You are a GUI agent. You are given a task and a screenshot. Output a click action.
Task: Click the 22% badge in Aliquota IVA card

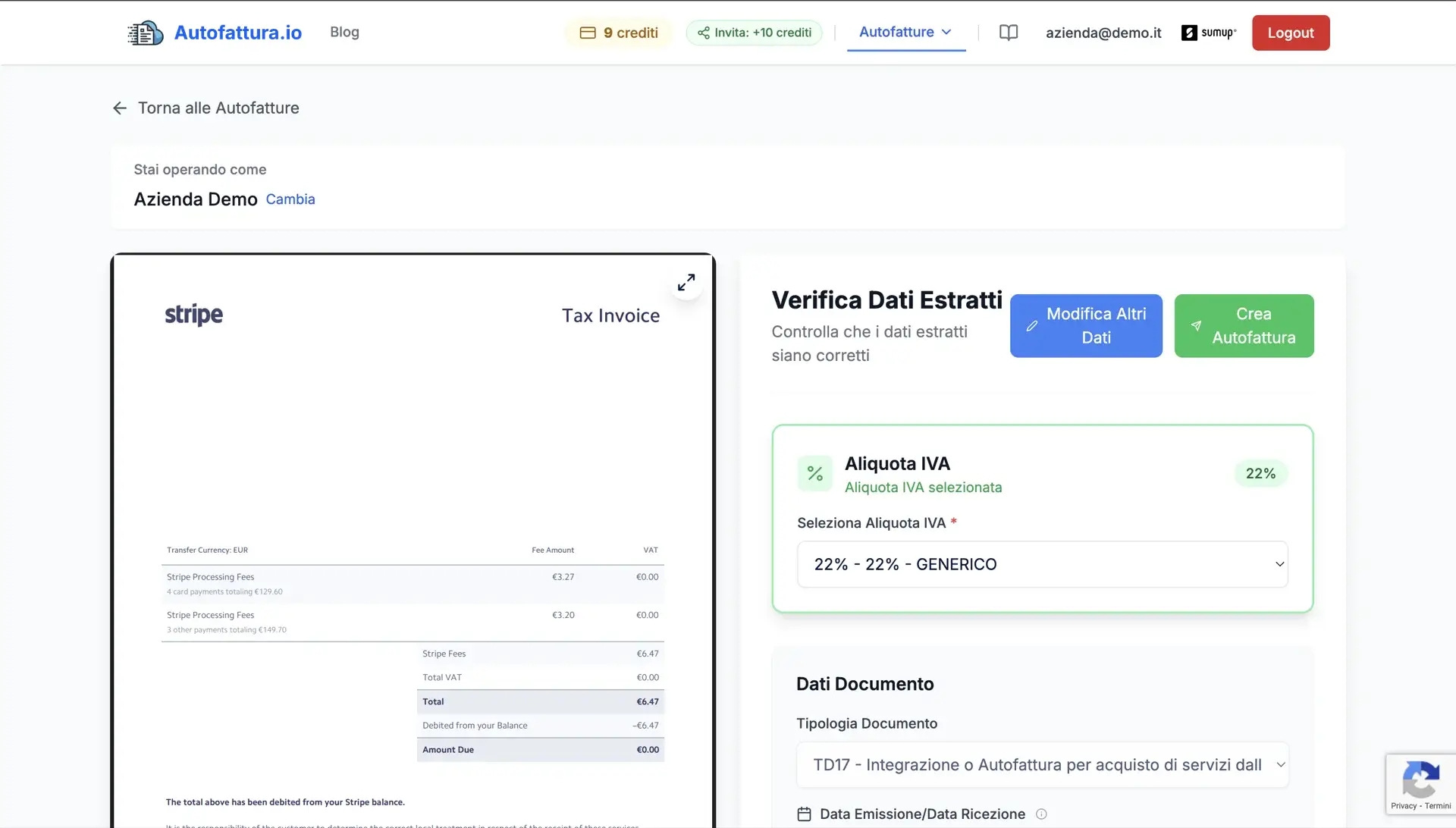click(1260, 474)
